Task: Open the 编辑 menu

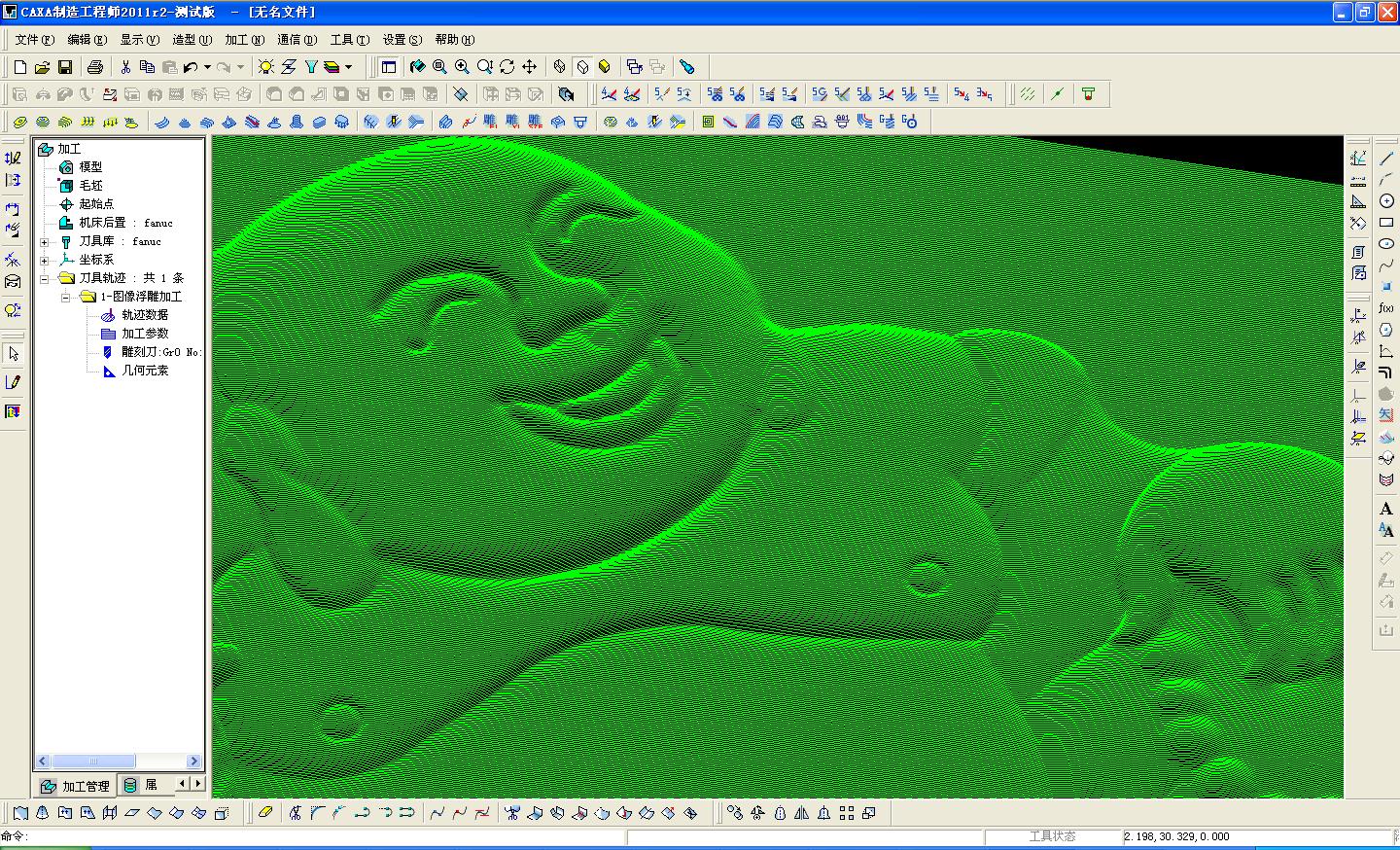Action: [x=87, y=40]
